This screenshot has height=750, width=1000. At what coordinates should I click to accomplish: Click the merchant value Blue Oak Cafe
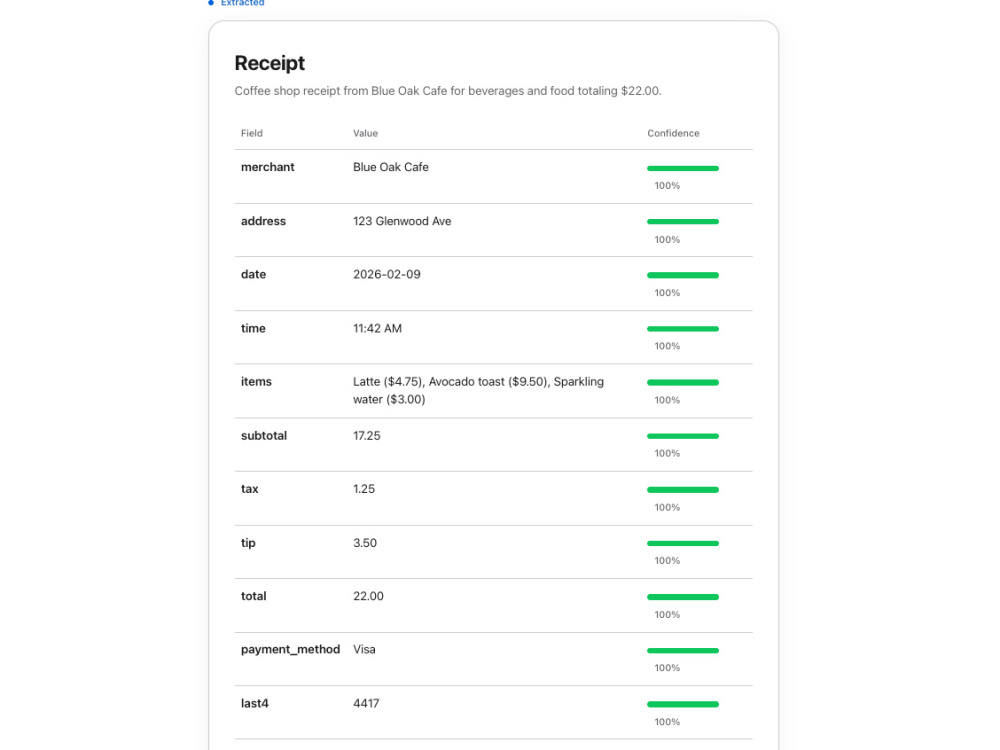391,167
